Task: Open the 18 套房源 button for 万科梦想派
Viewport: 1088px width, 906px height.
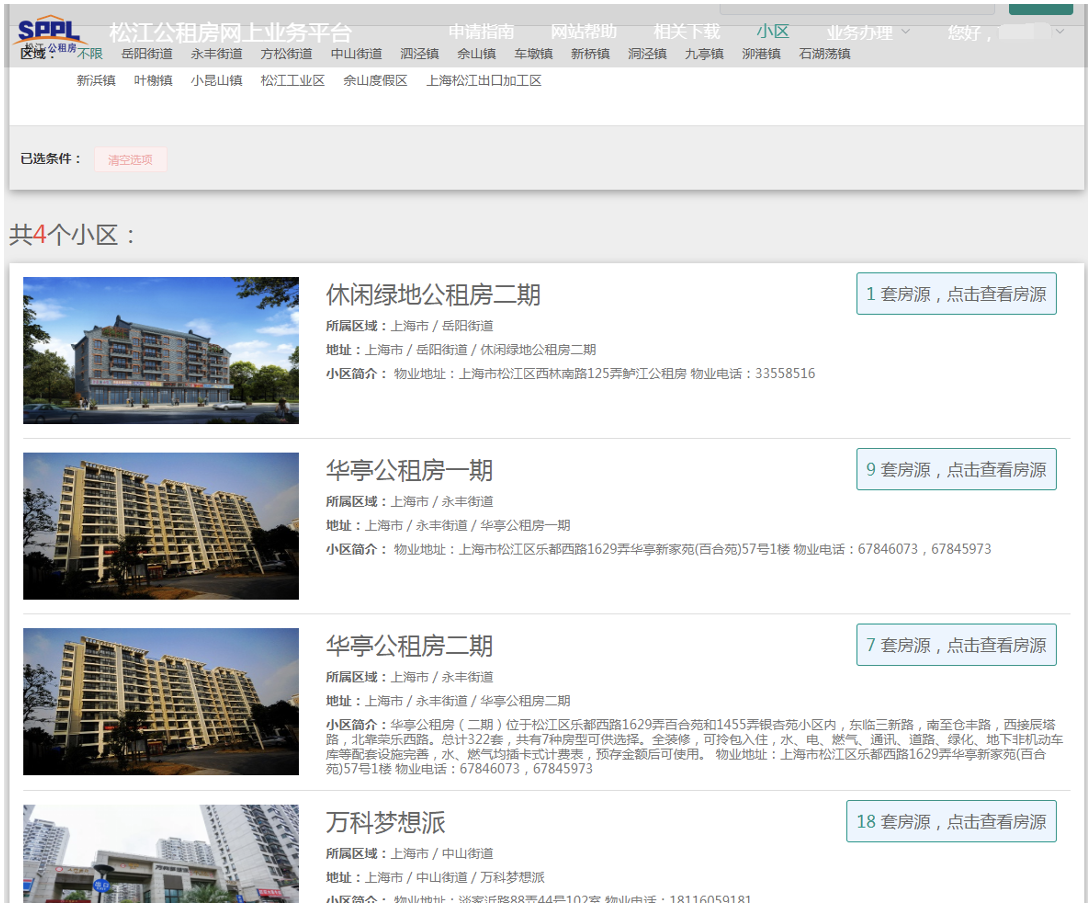Action: 951,821
